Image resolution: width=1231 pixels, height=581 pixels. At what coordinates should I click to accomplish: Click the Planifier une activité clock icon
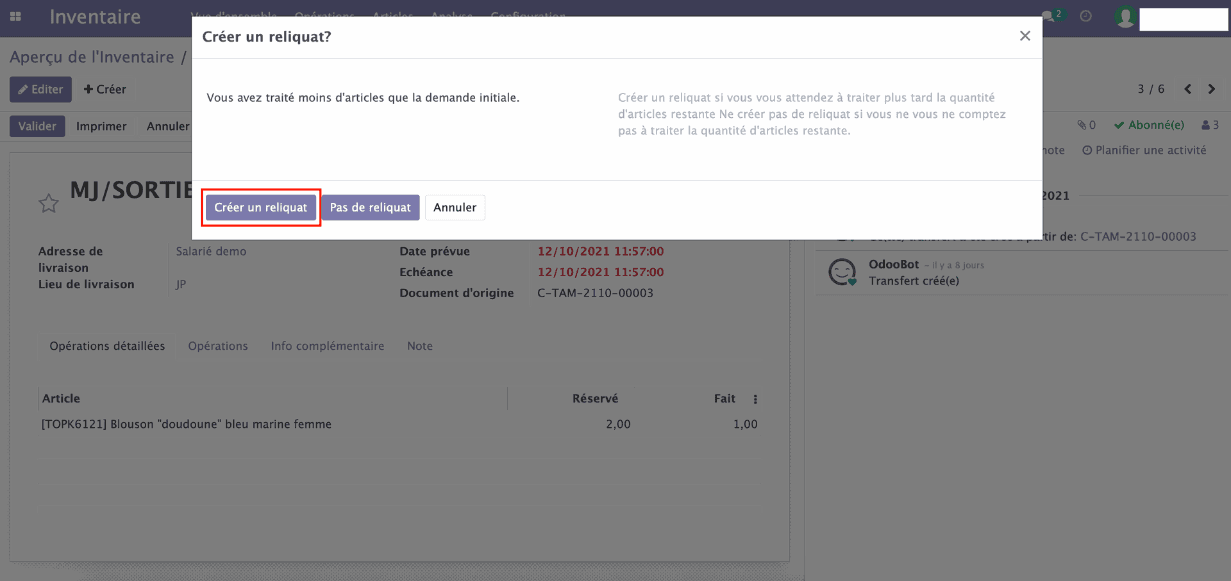(1087, 150)
